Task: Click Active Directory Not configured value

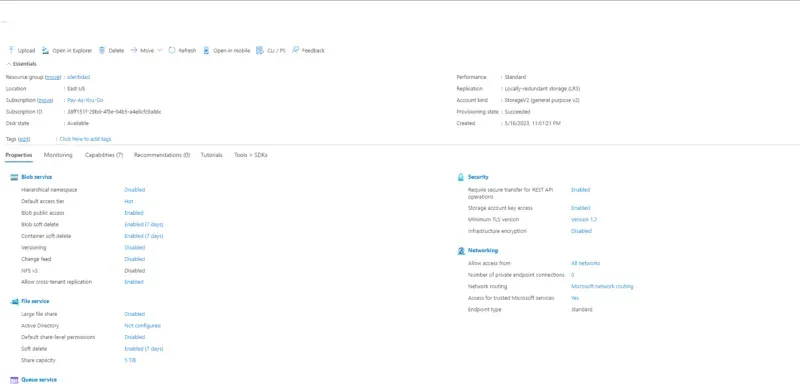Action: click(x=143, y=326)
